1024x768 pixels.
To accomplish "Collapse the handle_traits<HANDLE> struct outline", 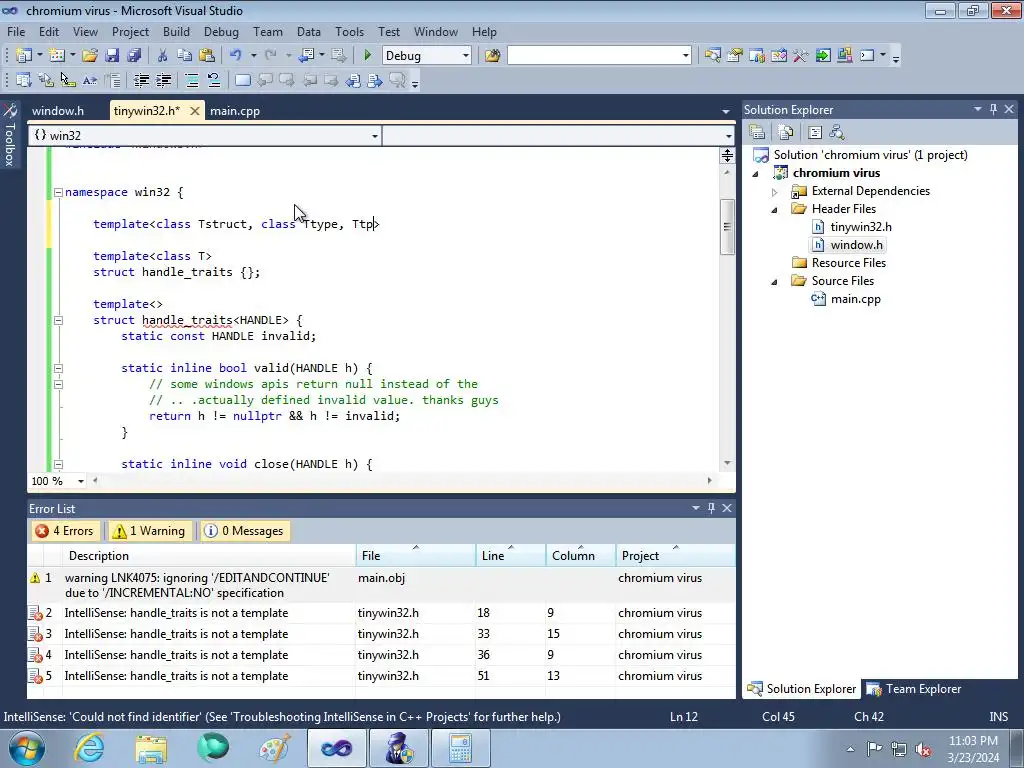I will (58, 321).
